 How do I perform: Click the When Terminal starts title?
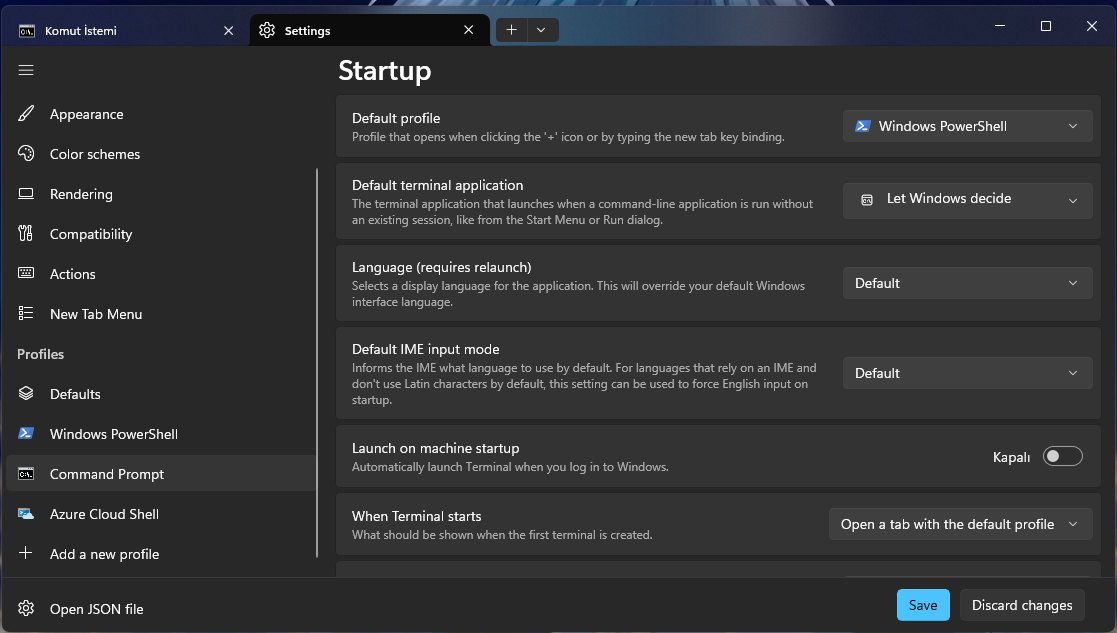417,516
